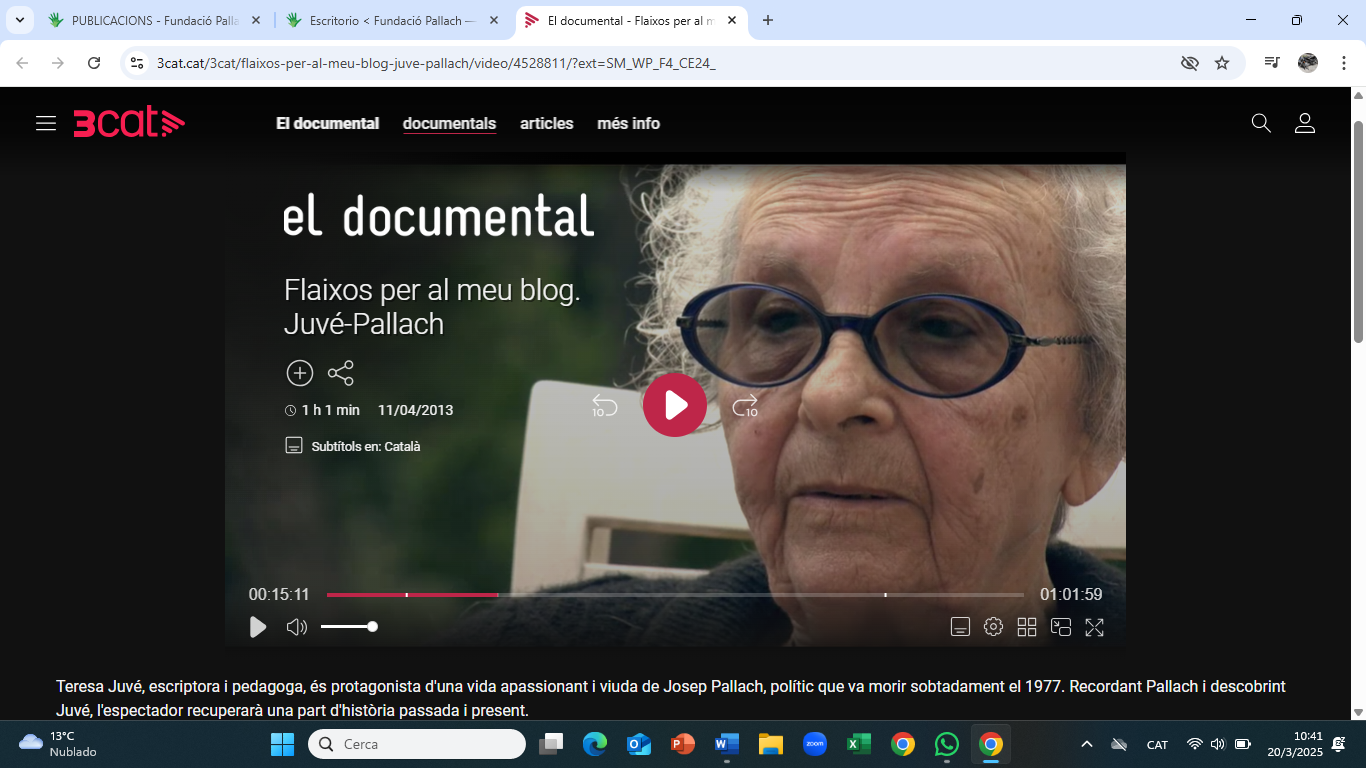Screen dimensions: 1366x768
Task: Adjust the volume slider handle
Action: coord(372,627)
